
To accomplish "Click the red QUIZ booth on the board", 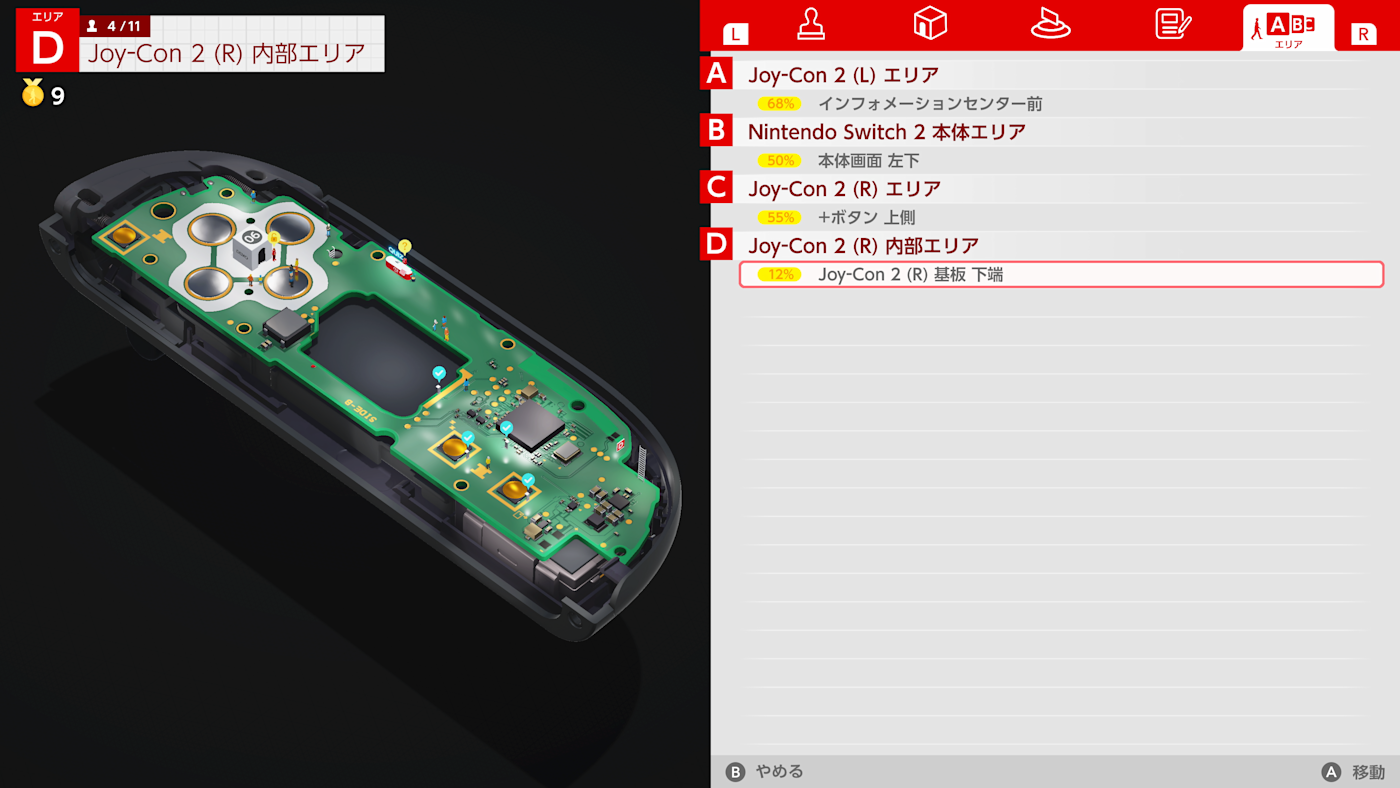I will tap(399, 267).
